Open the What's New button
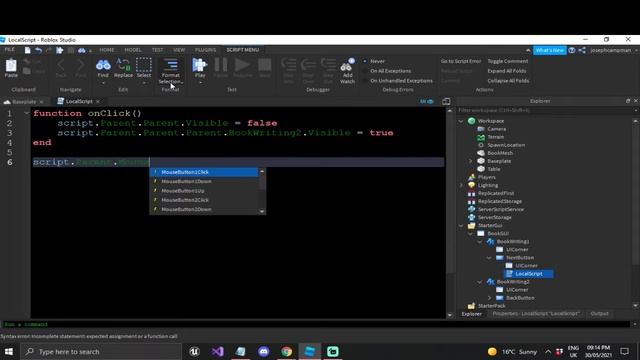 click(x=549, y=50)
